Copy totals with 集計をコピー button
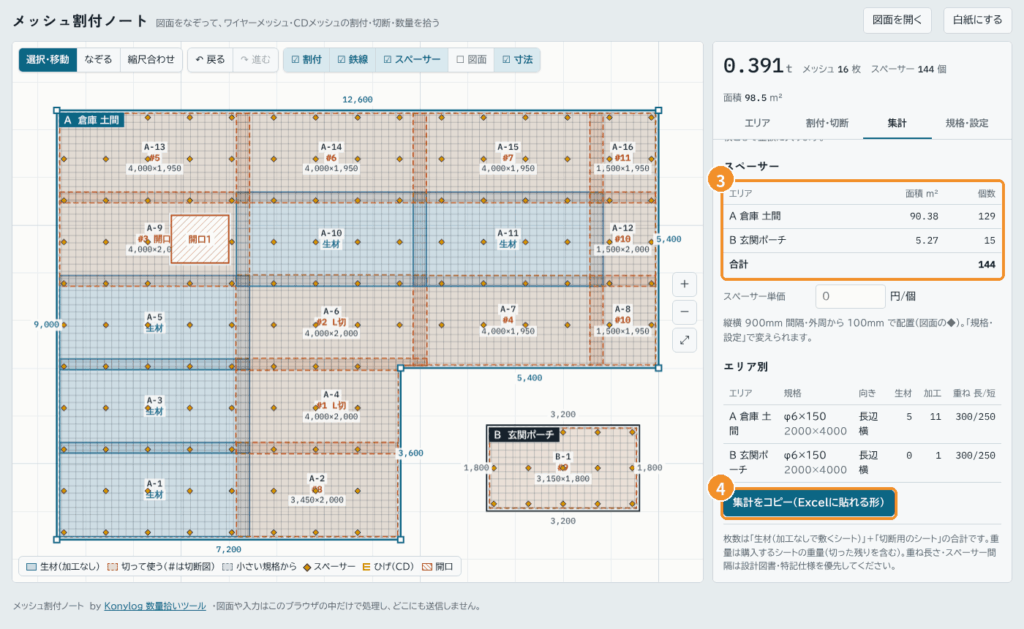 [x=808, y=502]
